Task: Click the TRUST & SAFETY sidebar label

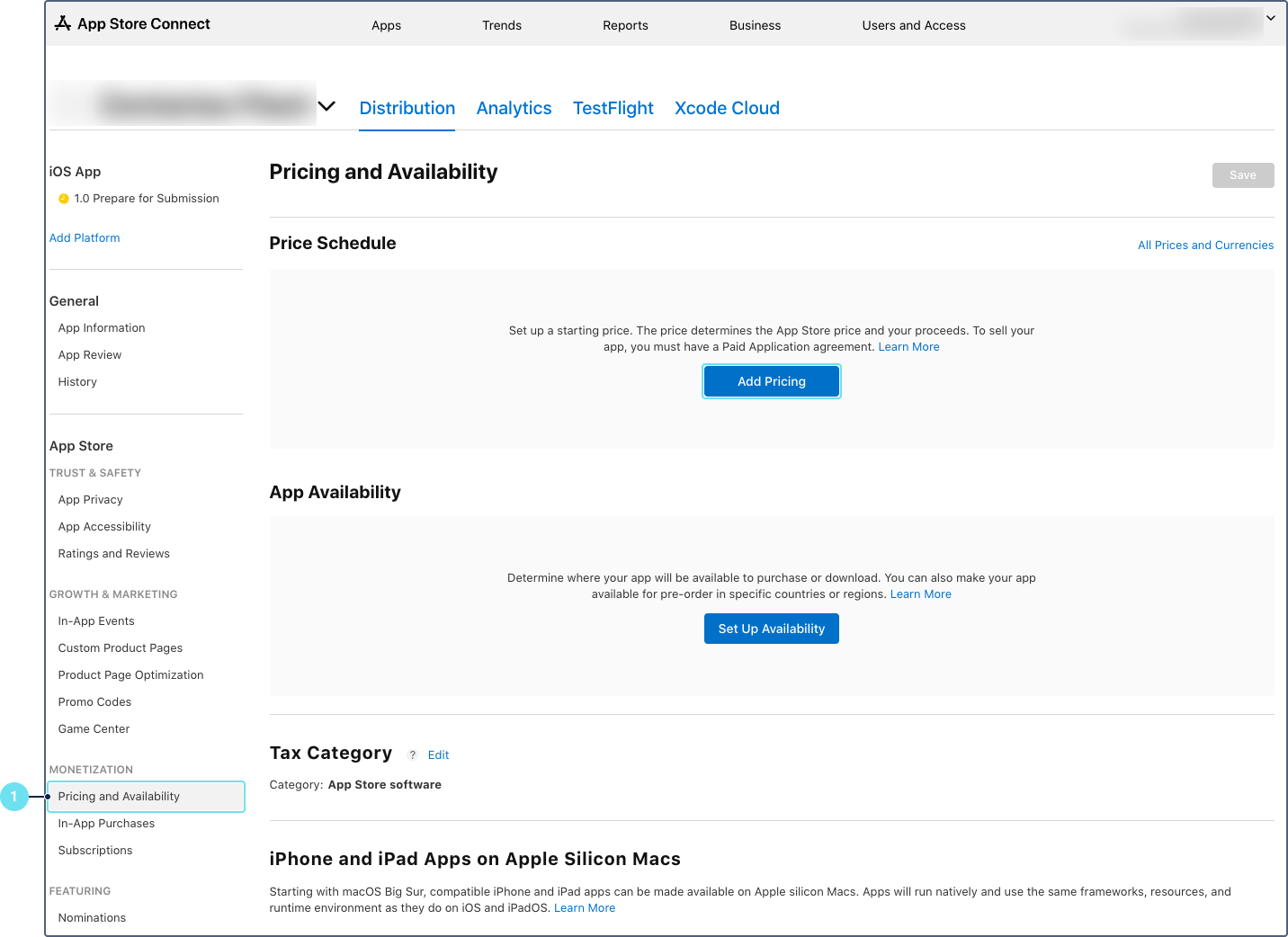Action: pos(95,473)
